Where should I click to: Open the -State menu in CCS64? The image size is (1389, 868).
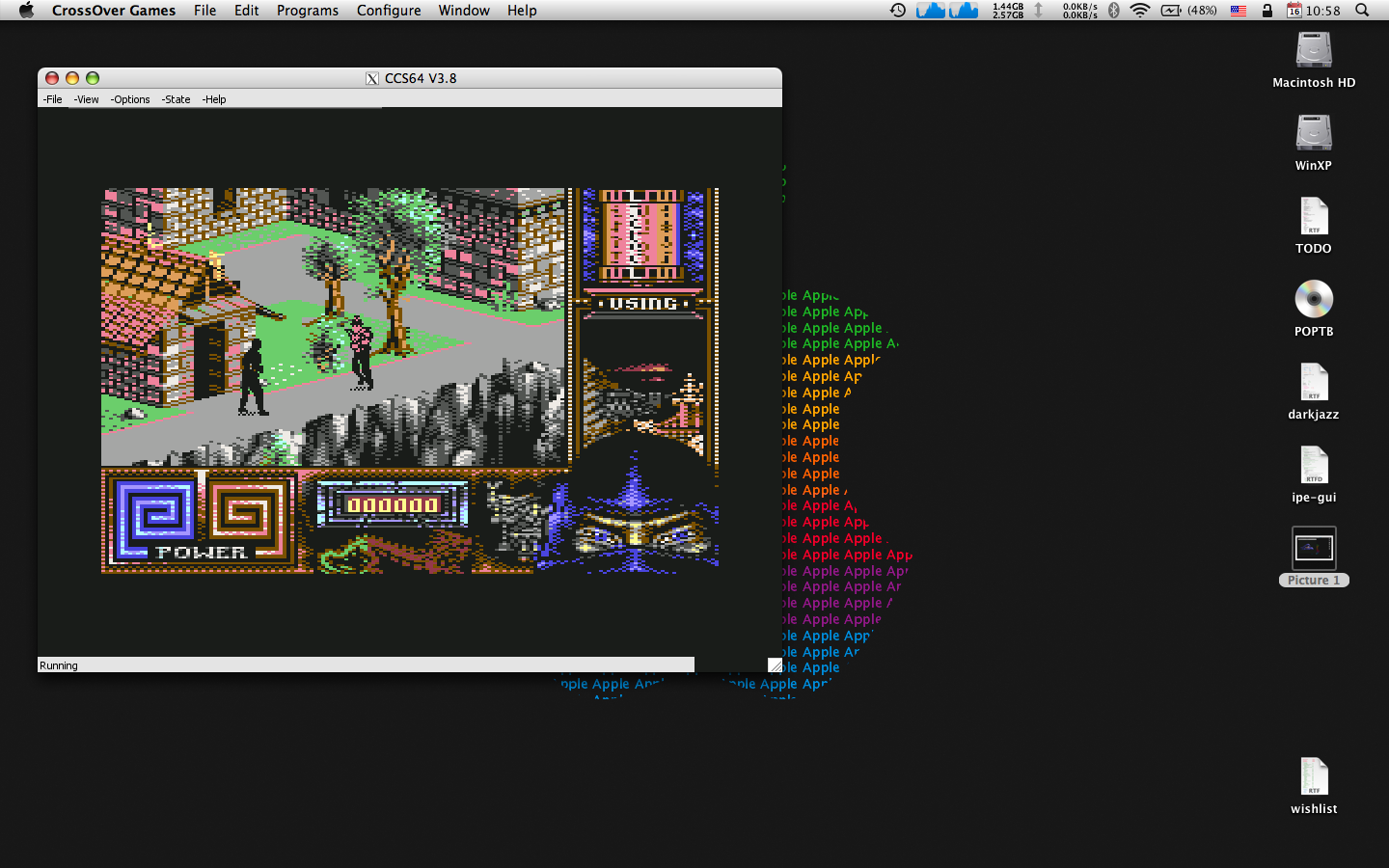175,99
